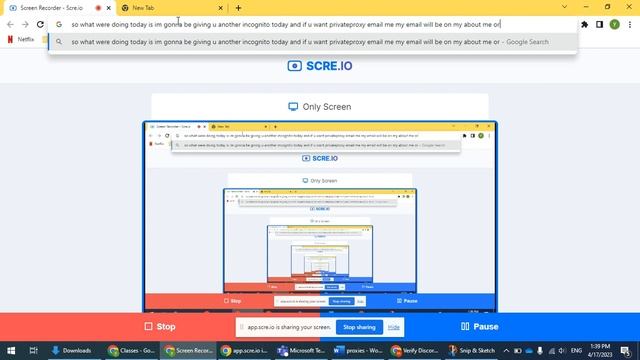Open Snip & Sketch from the taskbar
The image size is (640, 360).
[471, 350]
